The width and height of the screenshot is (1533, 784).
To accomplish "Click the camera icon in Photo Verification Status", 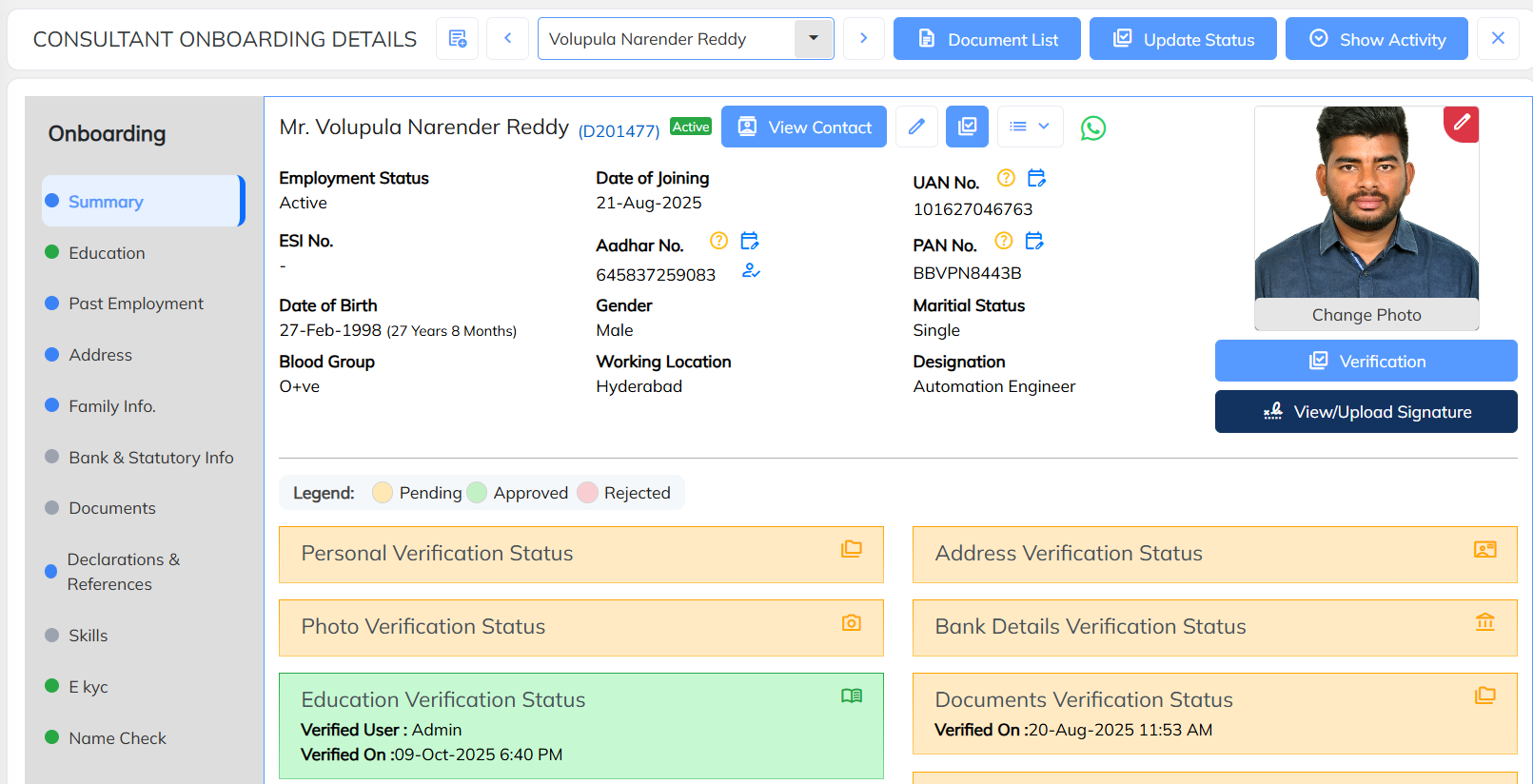I will pyautogui.click(x=851, y=622).
